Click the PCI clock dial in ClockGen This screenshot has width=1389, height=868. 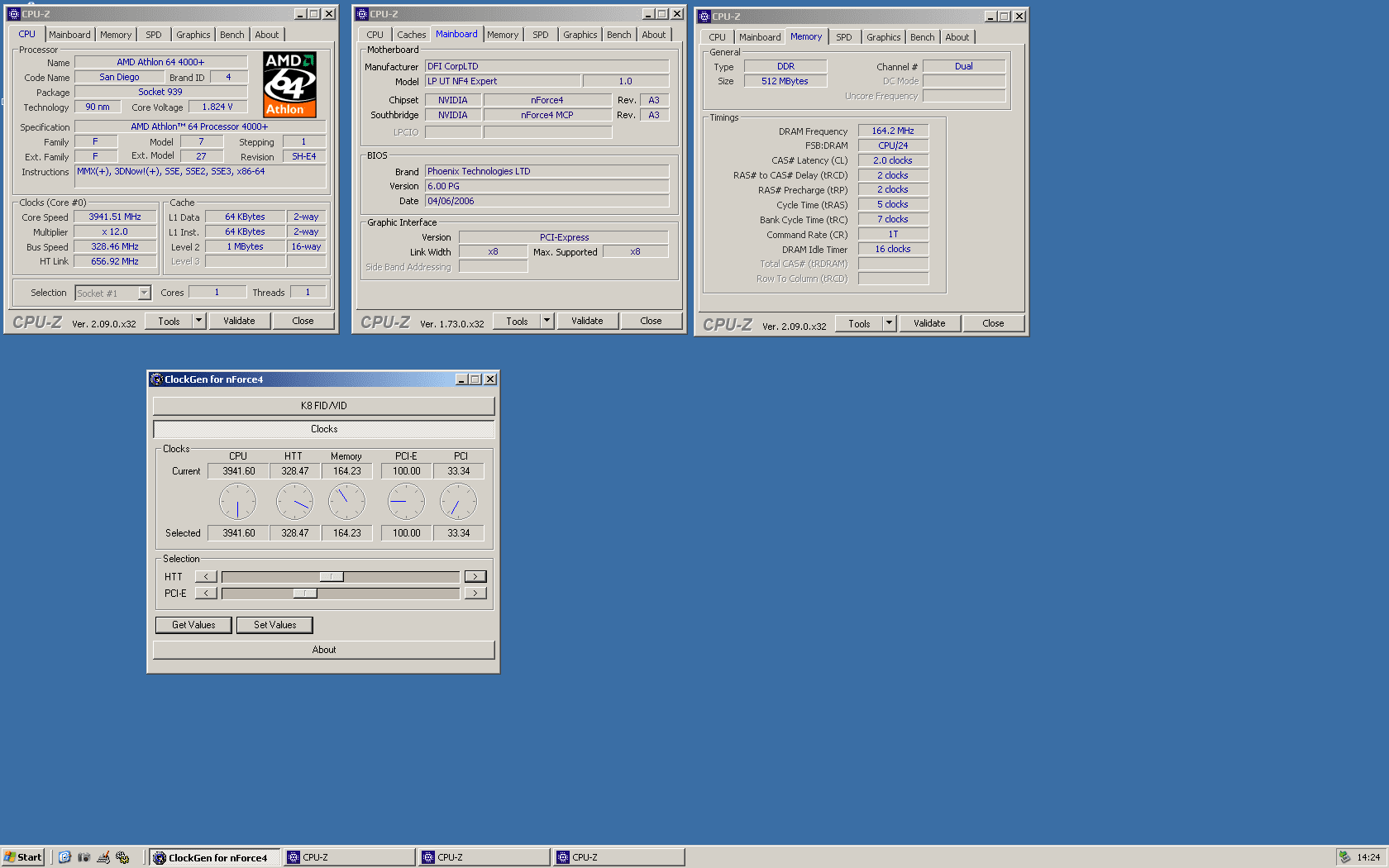pos(458,502)
